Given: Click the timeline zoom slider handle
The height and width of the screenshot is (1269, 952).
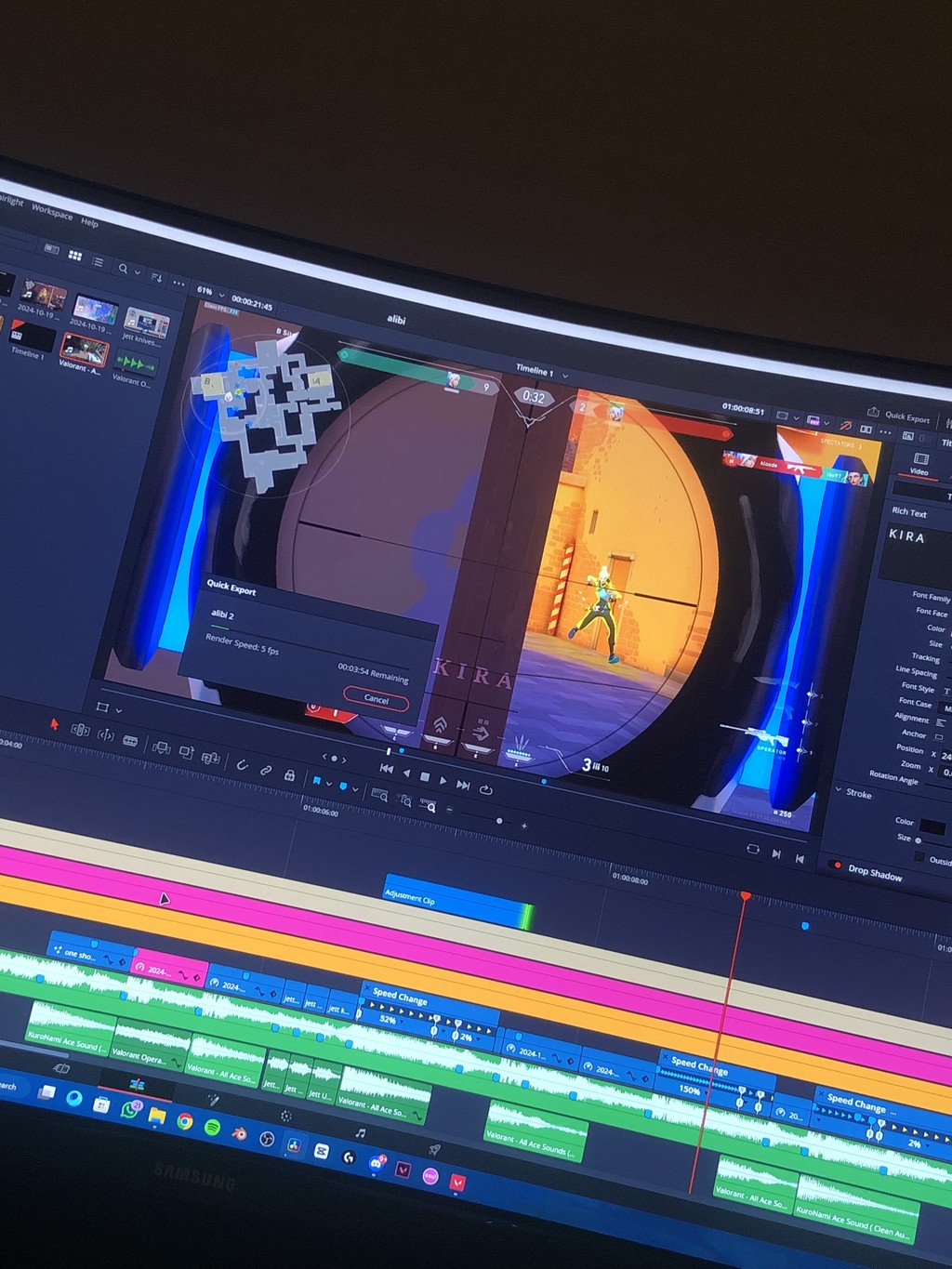Looking at the screenshot, I should [500, 821].
